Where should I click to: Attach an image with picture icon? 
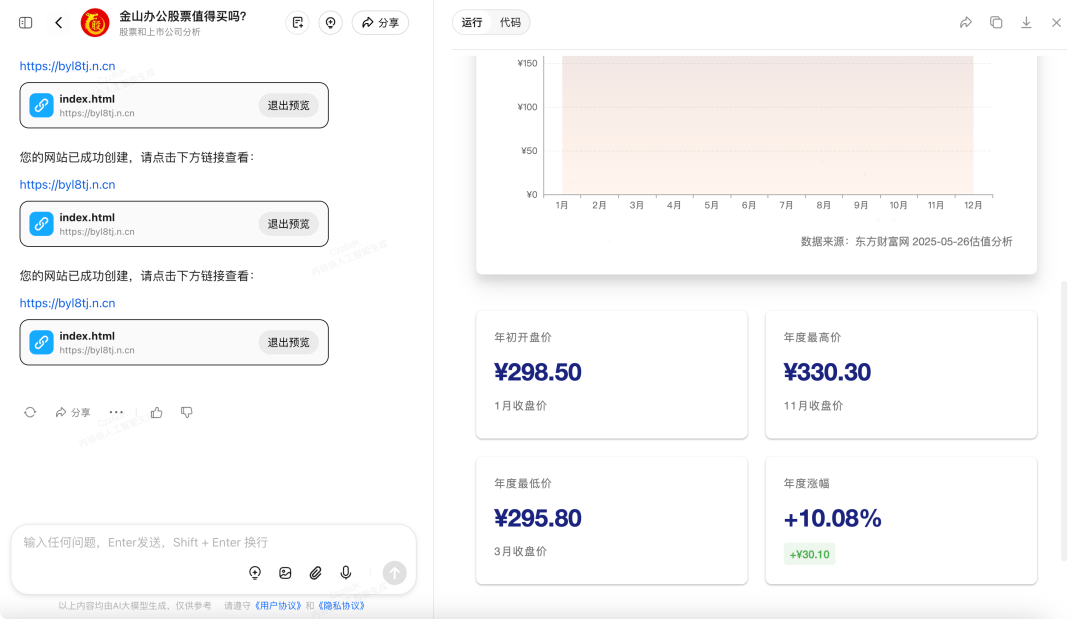coord(285,573)
